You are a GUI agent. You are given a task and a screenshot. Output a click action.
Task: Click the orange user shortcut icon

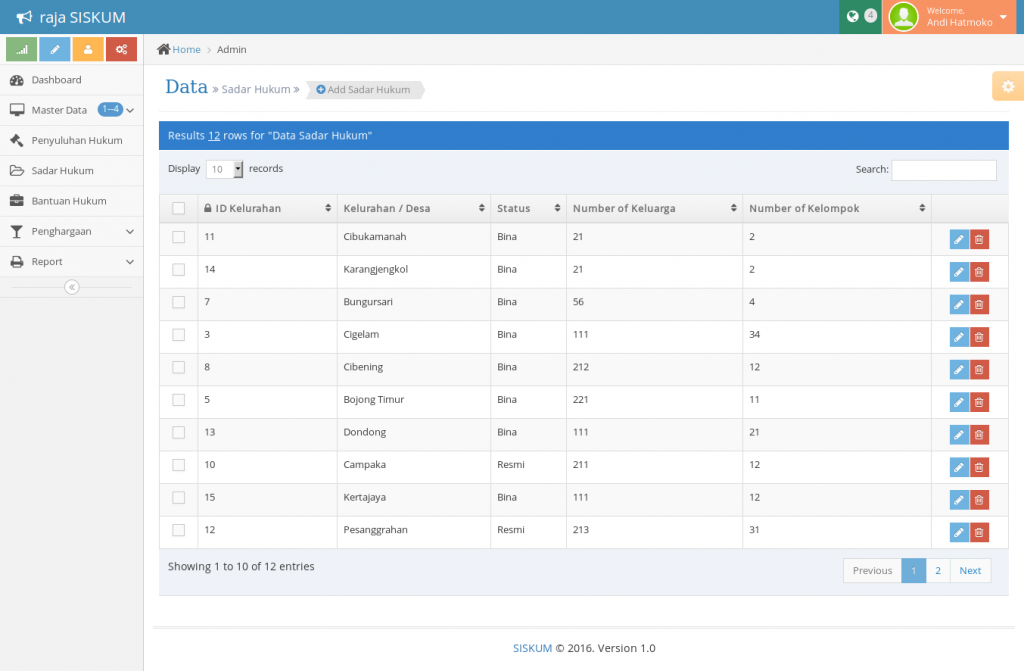[x=88, y=49]
